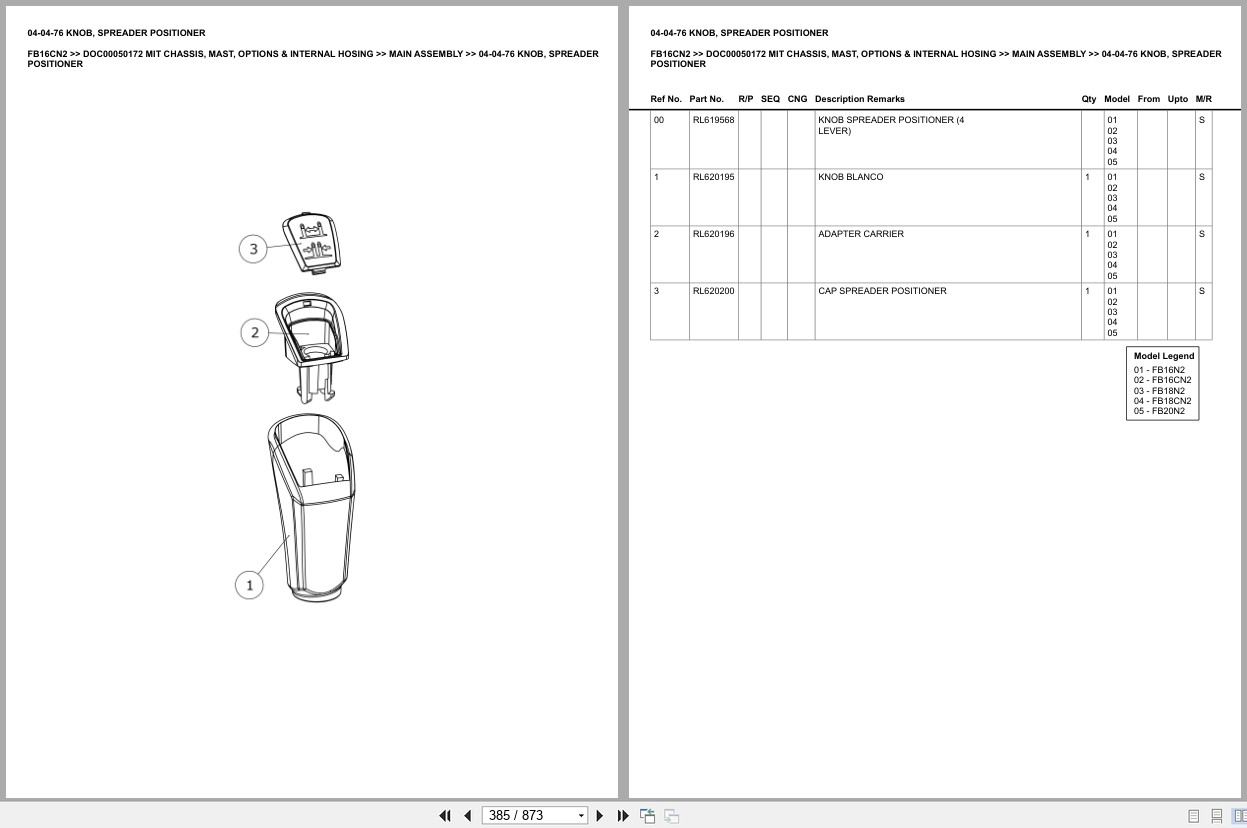Click the knob blanco body drawing

click(312, 508)
